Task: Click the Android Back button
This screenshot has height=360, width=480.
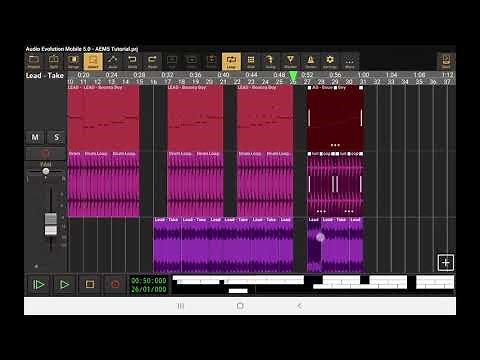Action: click(x=300, y=306)
